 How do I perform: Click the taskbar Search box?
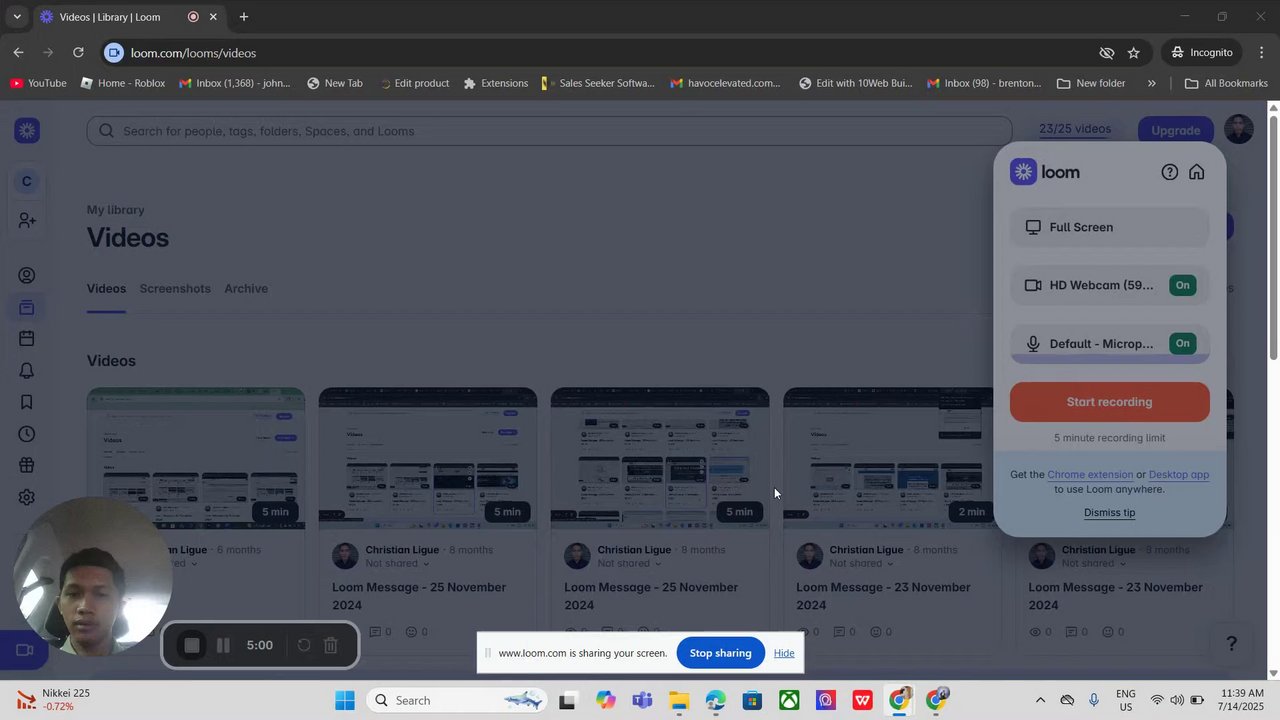click(458, 700)
